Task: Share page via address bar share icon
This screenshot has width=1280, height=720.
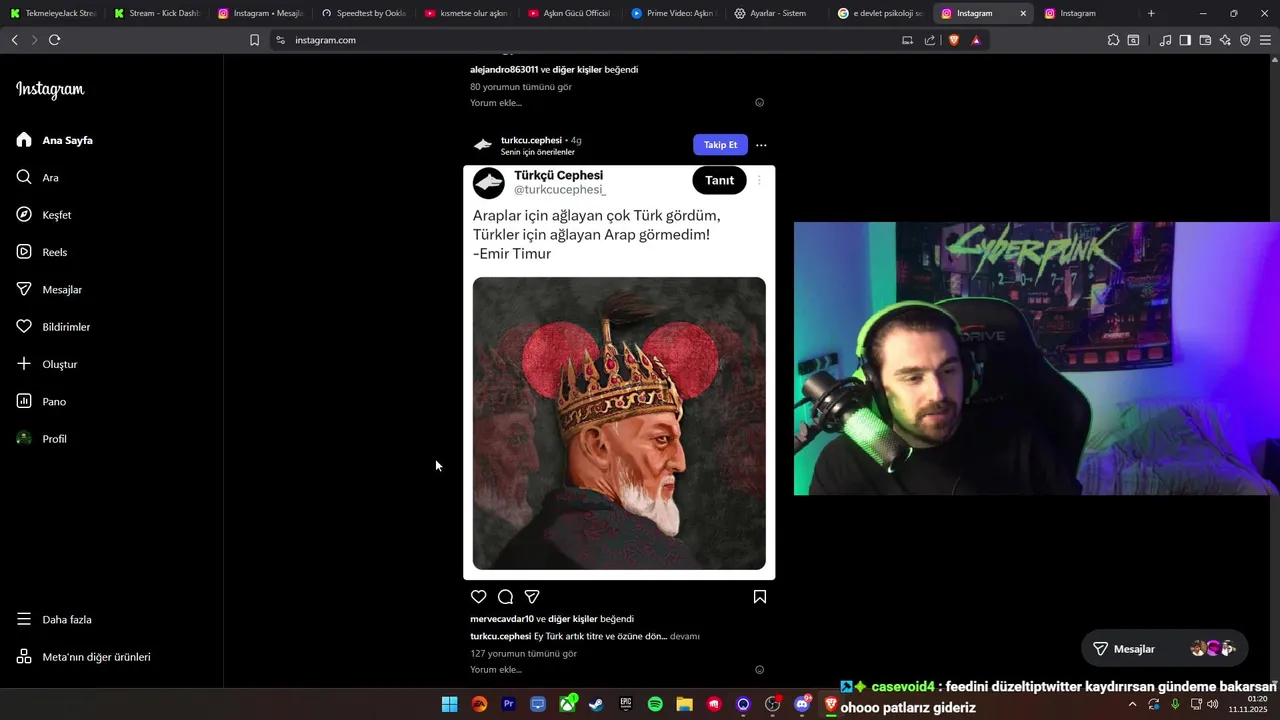Action: pyautogui.click(x=930, y=40)
